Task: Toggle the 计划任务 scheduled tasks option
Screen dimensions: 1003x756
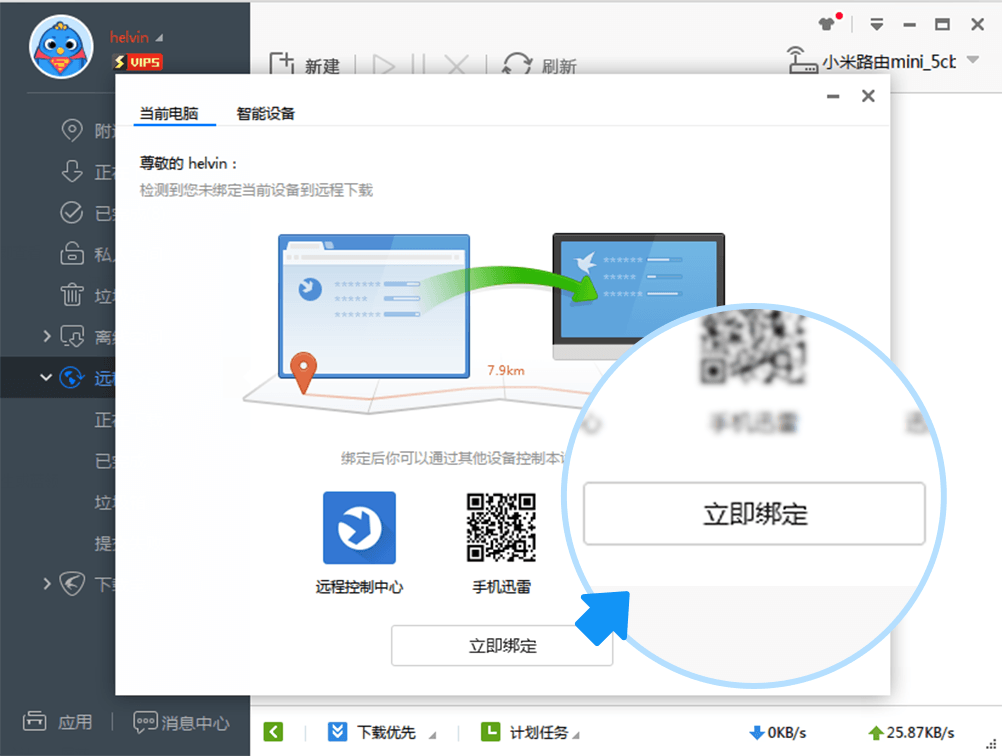Action: pos(537,731)
